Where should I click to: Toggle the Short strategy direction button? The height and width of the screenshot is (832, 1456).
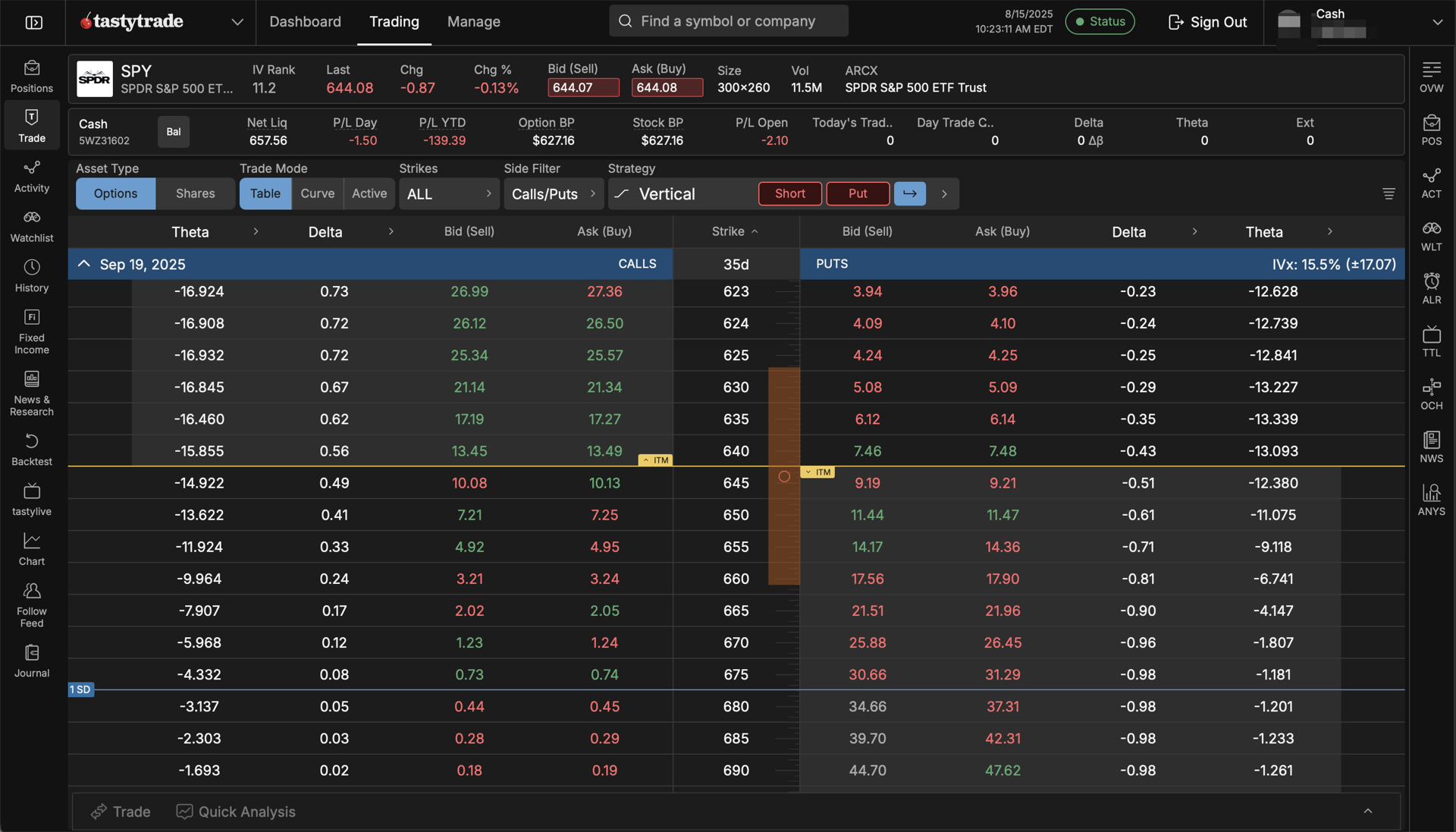pyautogui.click(x=789, y=194)
